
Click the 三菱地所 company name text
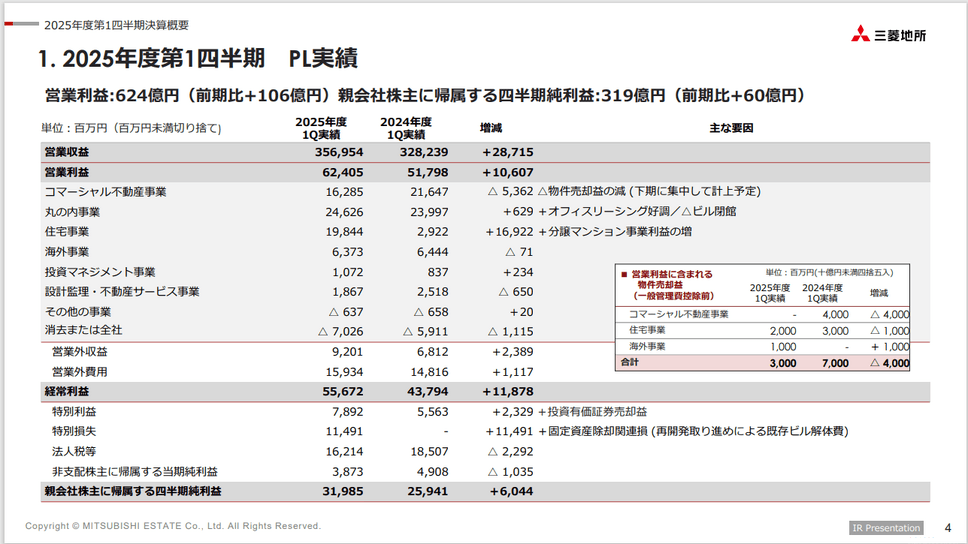pos(900,35)
